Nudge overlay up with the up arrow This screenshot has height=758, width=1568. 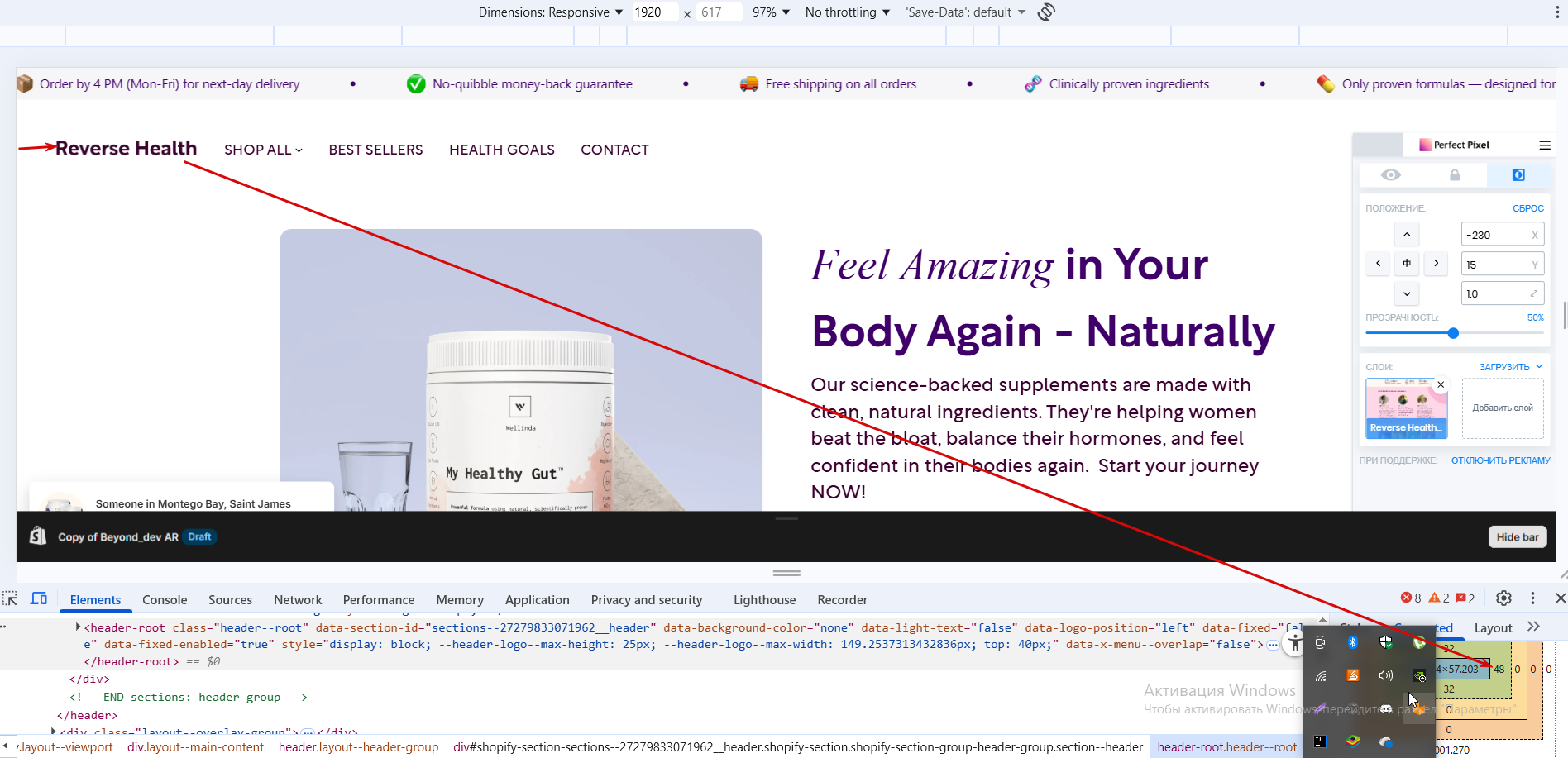[1407, 235]
